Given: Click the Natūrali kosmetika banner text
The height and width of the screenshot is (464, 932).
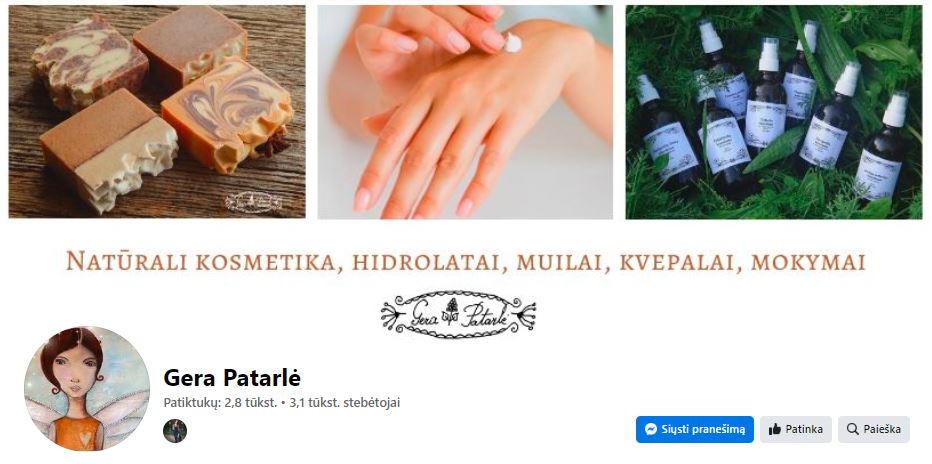Looking at the screenshot, I should point(465,262).
